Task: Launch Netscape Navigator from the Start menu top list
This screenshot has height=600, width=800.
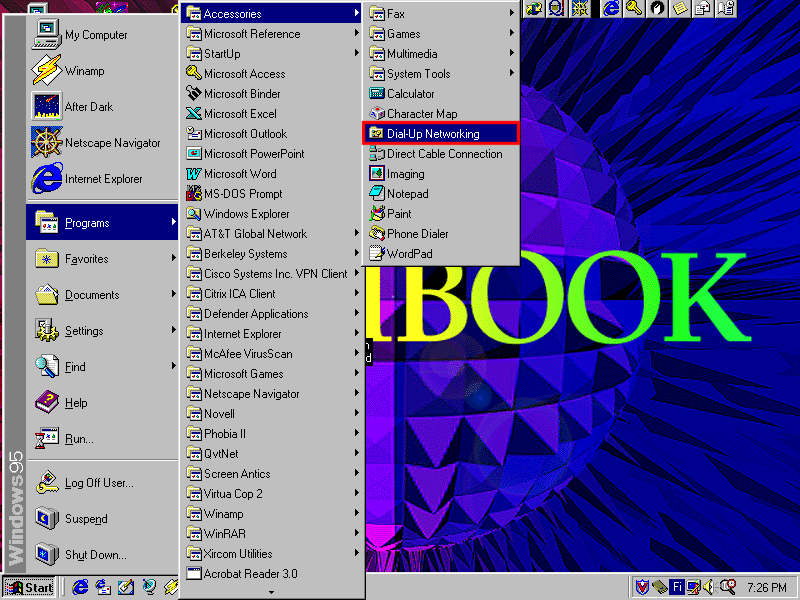Action: coord(102,142)
